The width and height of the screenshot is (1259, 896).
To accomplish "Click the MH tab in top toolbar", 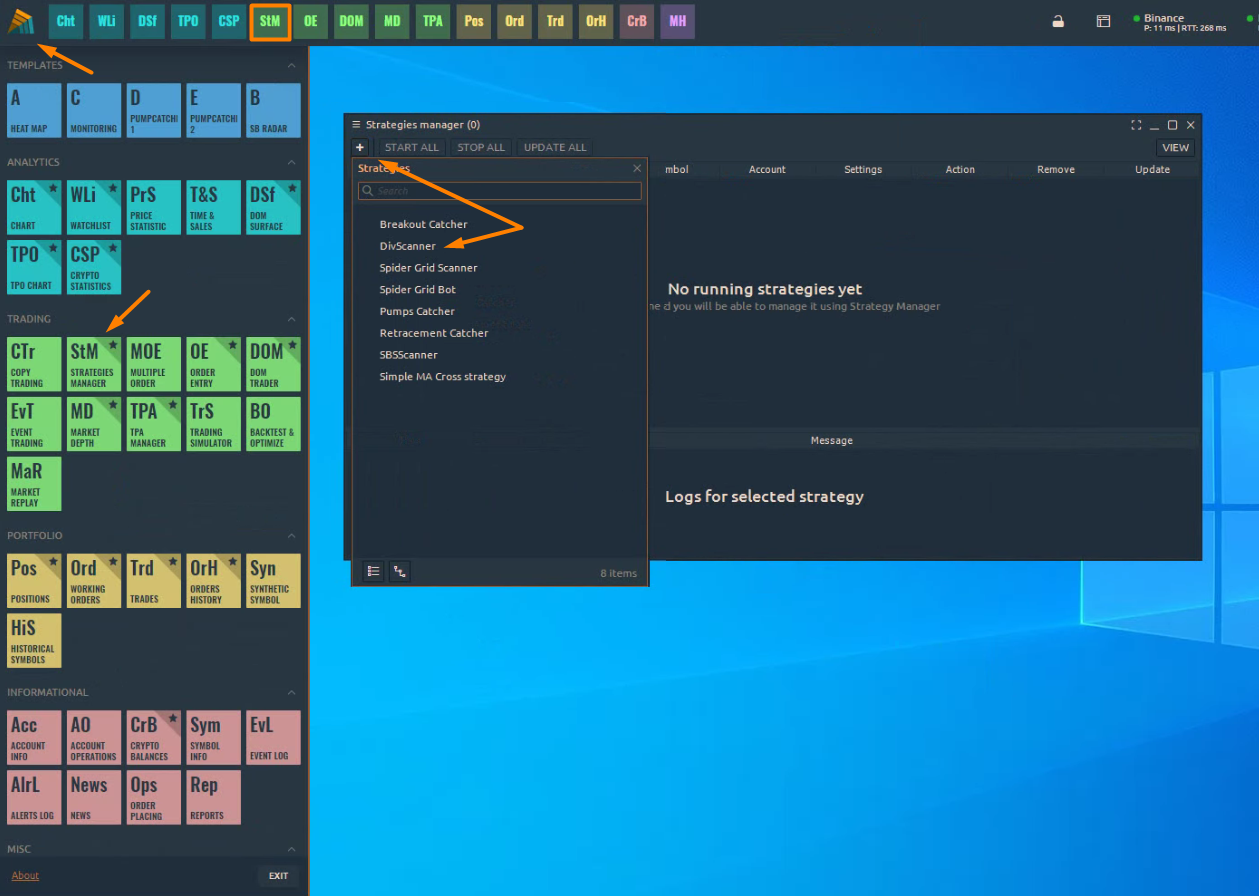I will [x=677, y=21].
